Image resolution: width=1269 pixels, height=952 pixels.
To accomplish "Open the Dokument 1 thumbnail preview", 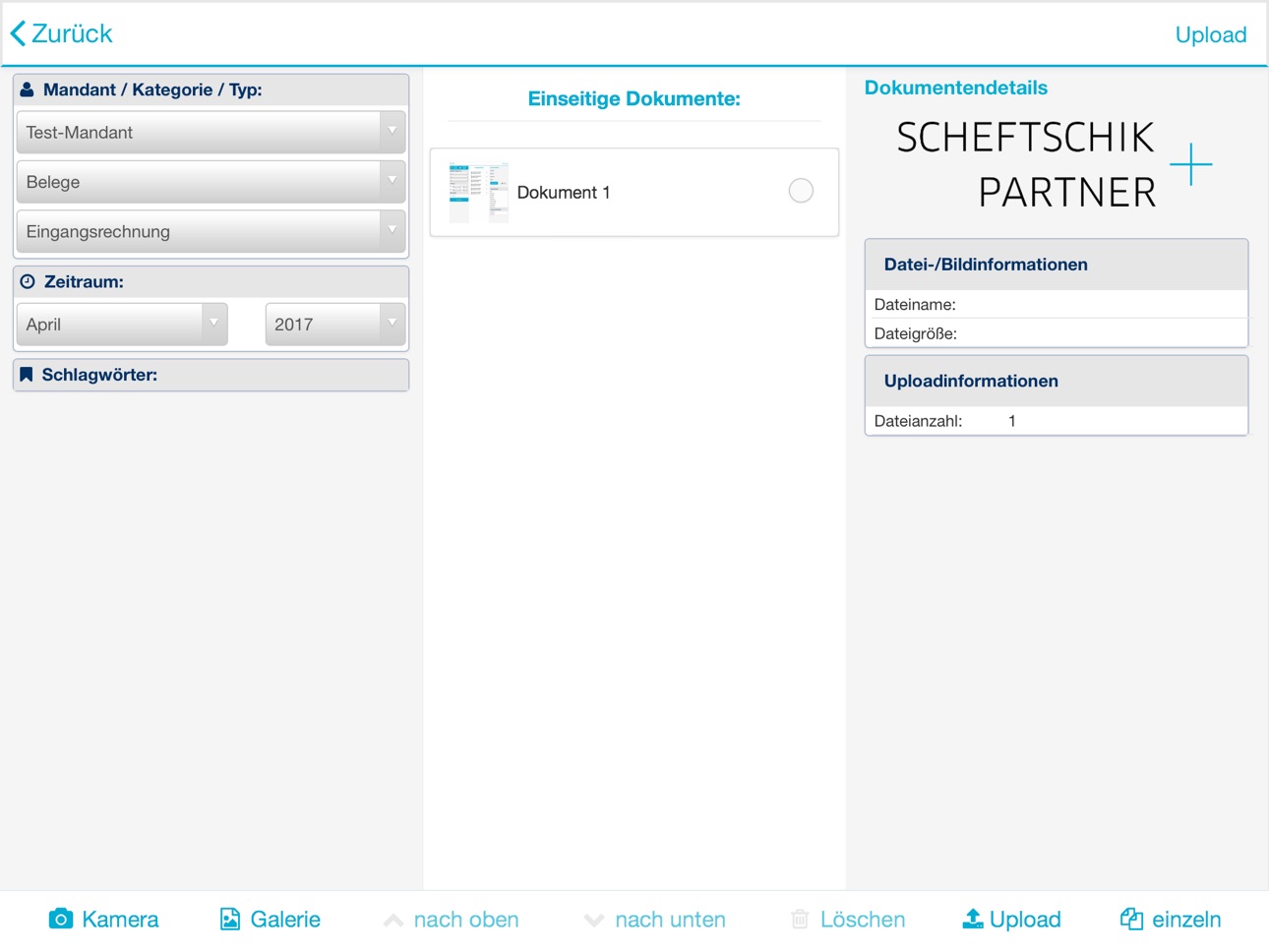I will tap(479, 192).
